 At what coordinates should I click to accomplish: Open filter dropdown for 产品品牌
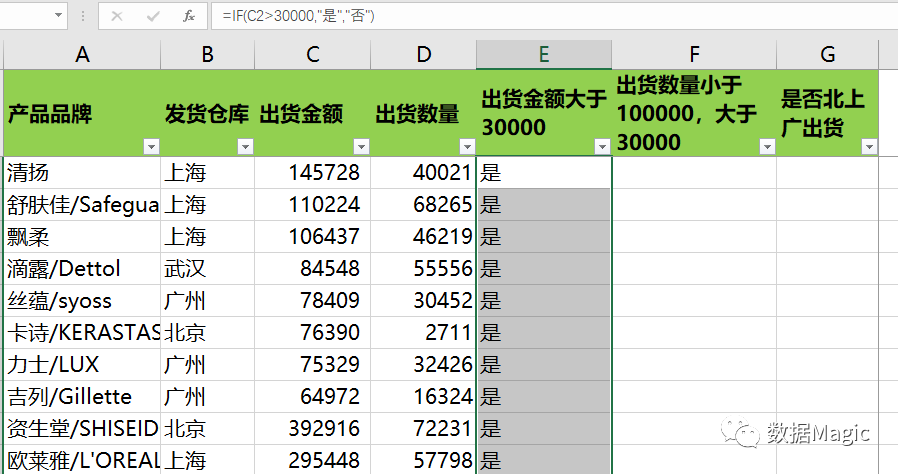[151, 147]
